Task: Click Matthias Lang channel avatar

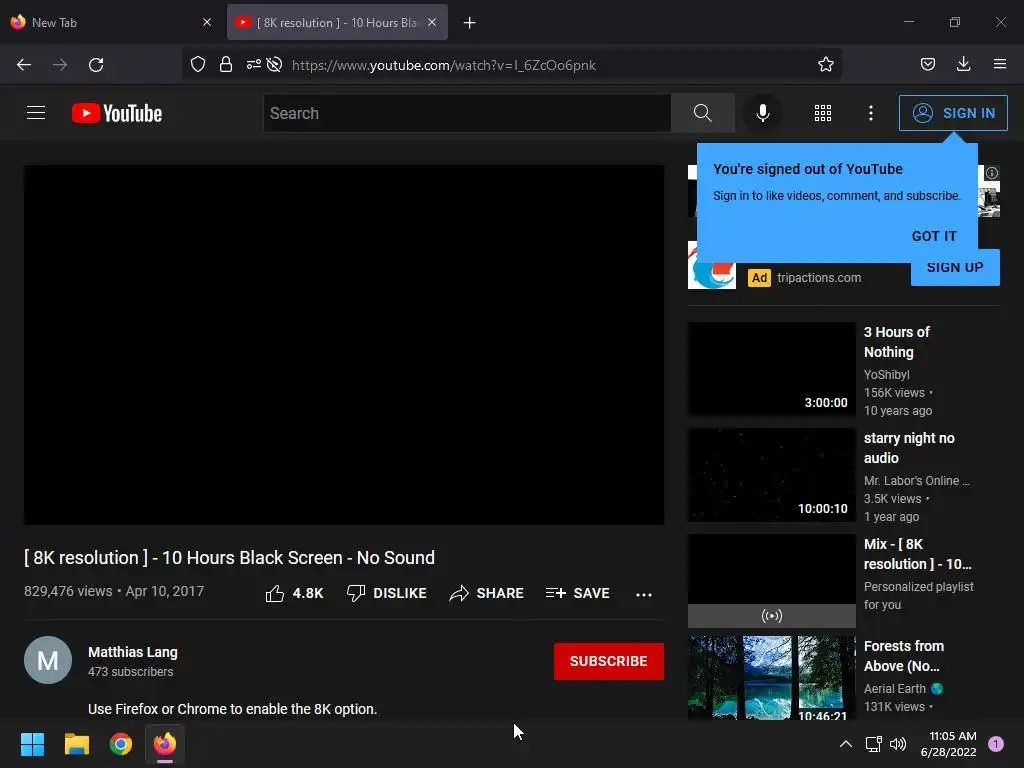Action: 48,660
